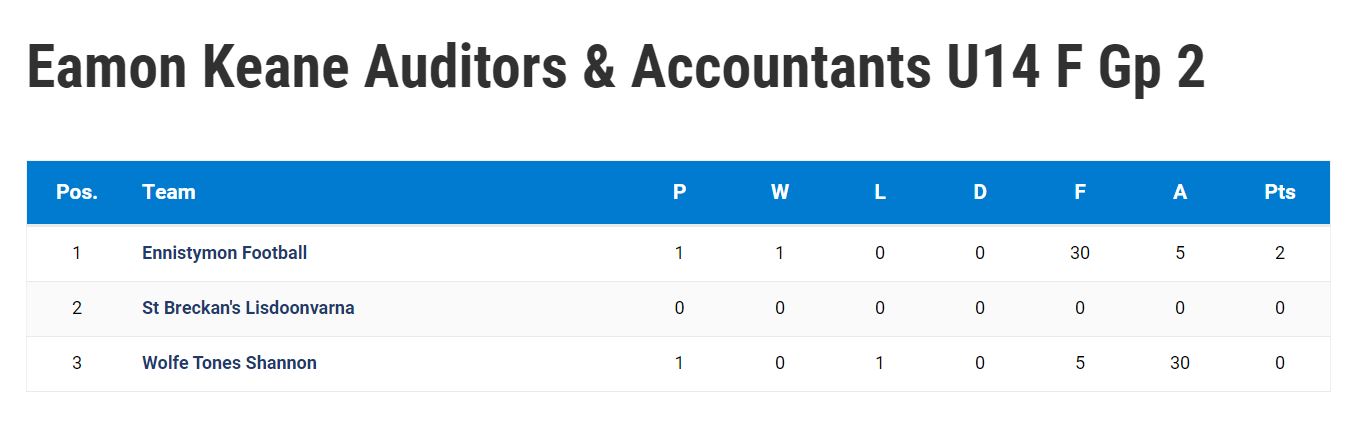Screen dimensions: 1347x427
Task: Click the Pos. column header
Action: pos(77,192)
